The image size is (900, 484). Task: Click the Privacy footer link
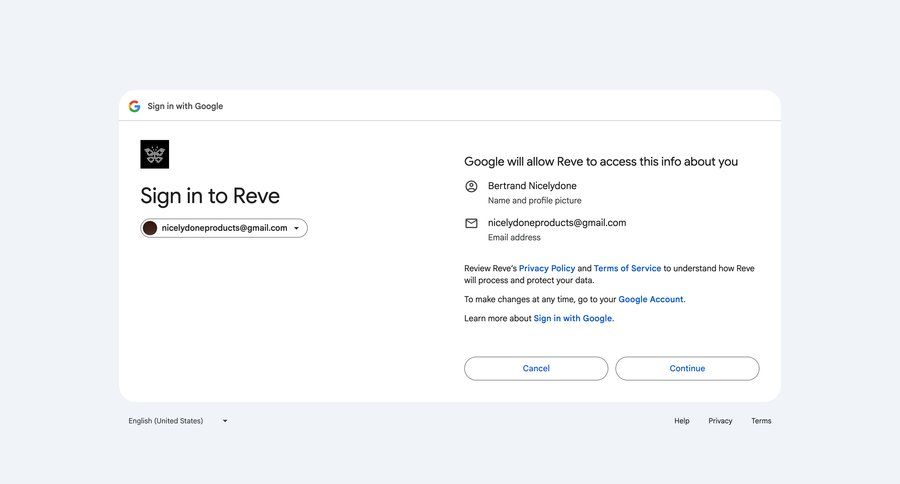pos(720,421)
